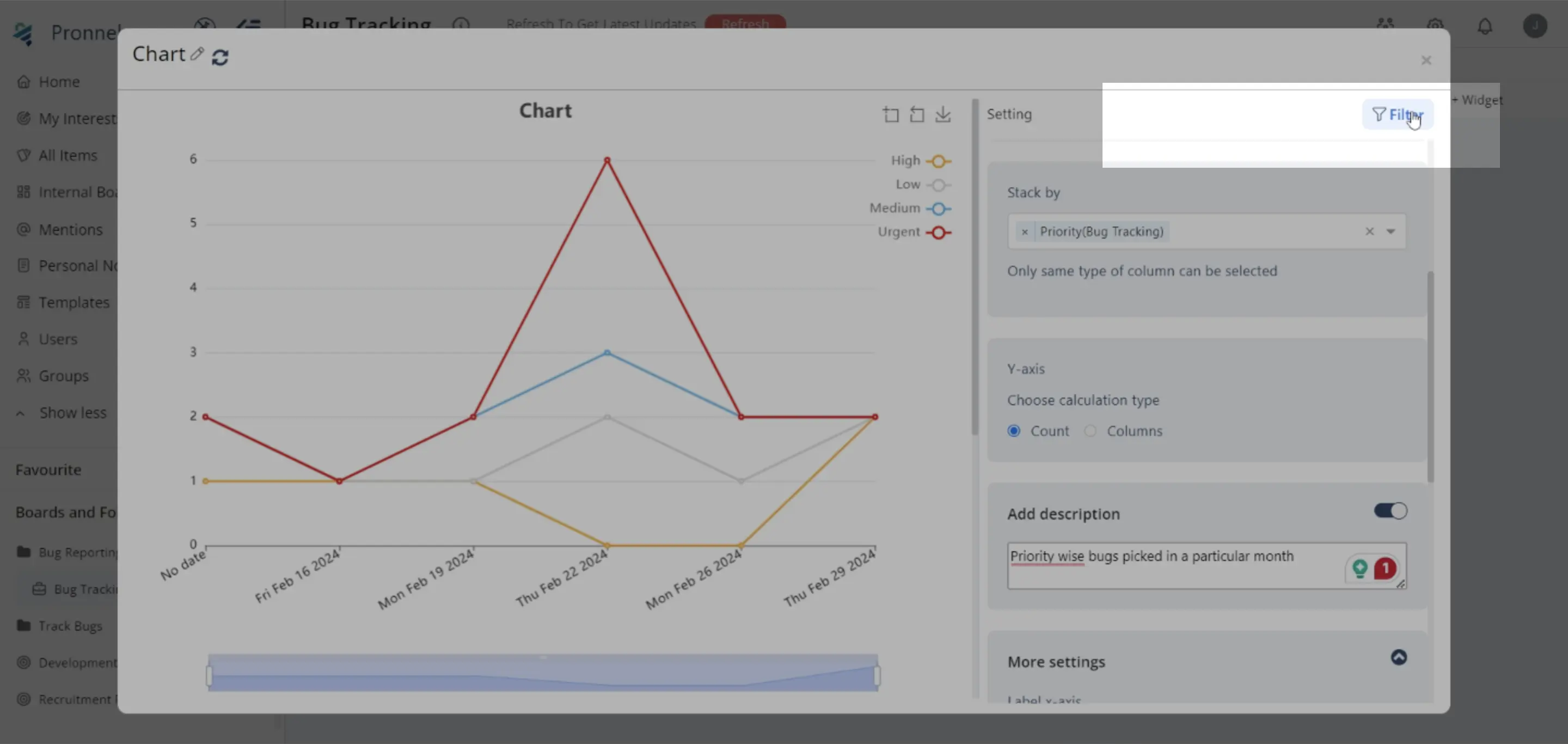1568x744 pixels.
Task: Click the red Refresh button in header
Action: (x=745, y=23)
